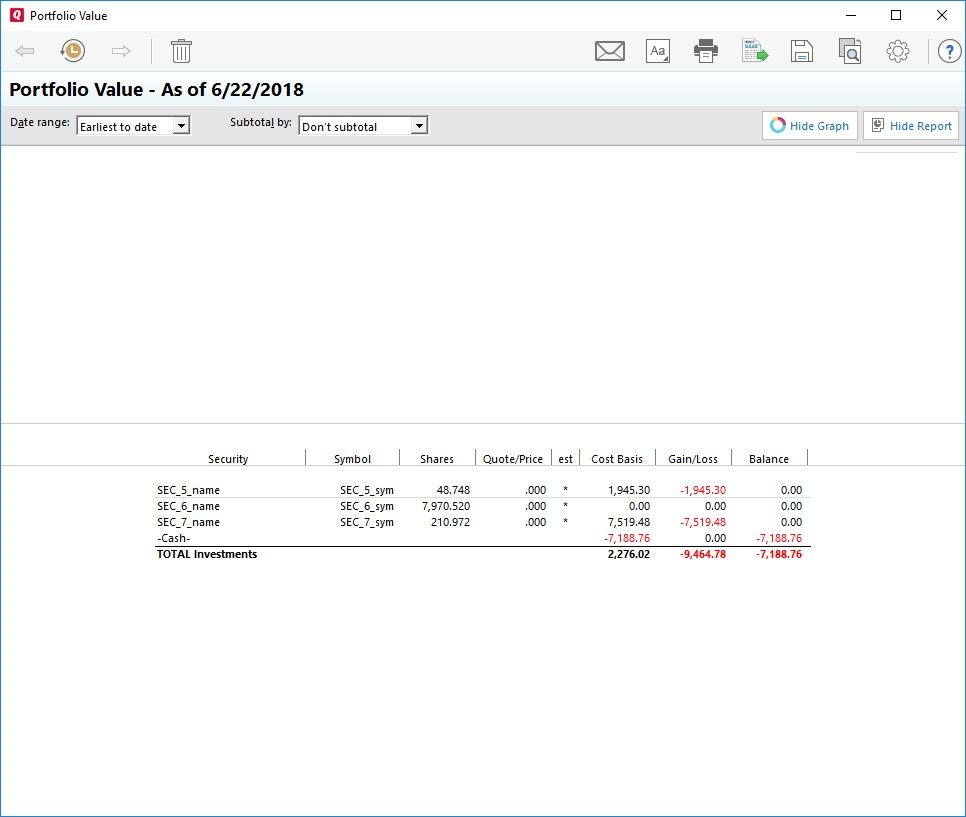Export report data icon

(x=754, y=51)
